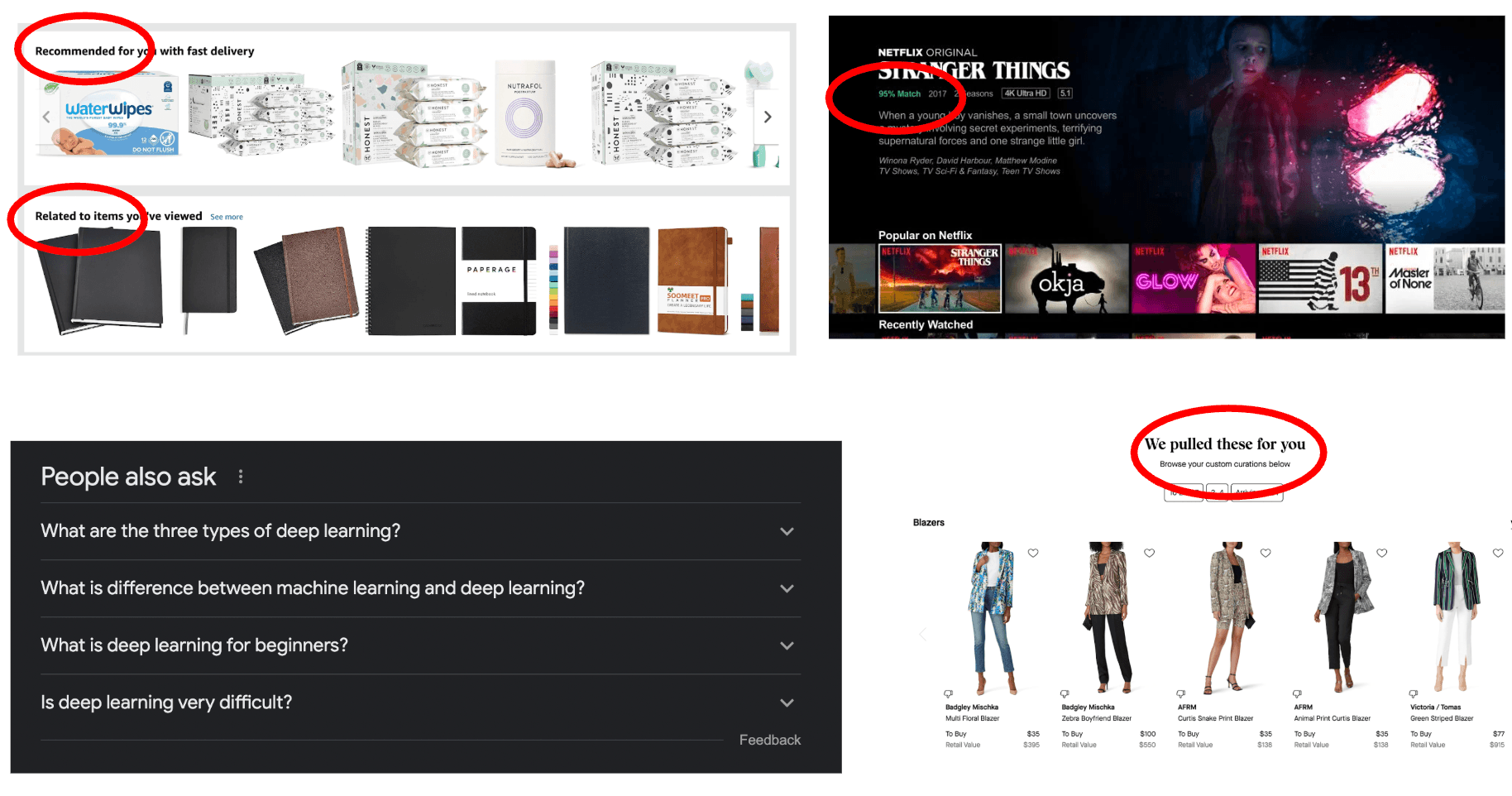Favorite the Multi Floral Blazer with heart

click(1033, 553)
